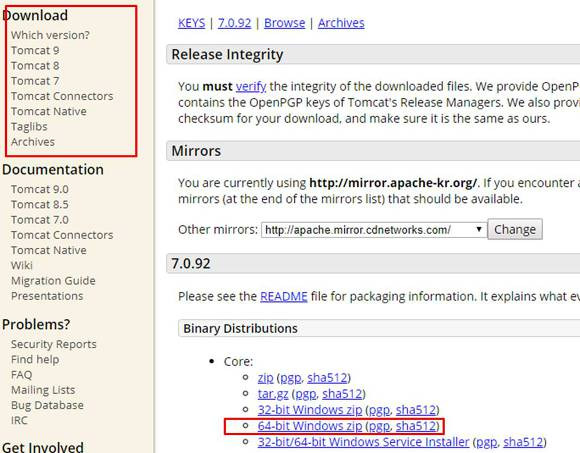The width and height of the screenshot is (580, 453).
Task: Open the FAQ sidebar link
Action: [x=21, y=375]
